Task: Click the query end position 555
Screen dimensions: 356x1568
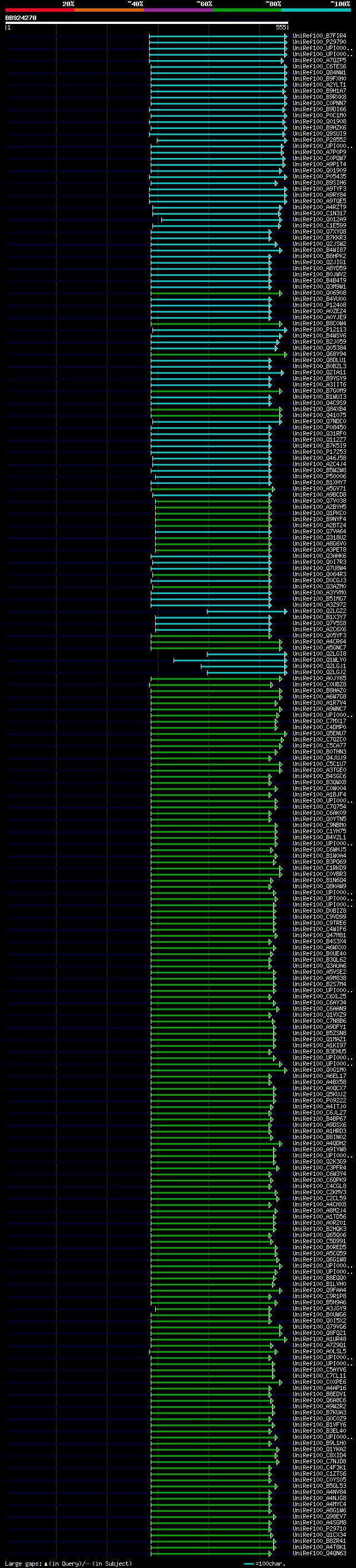Action: (x=280, y=27)
